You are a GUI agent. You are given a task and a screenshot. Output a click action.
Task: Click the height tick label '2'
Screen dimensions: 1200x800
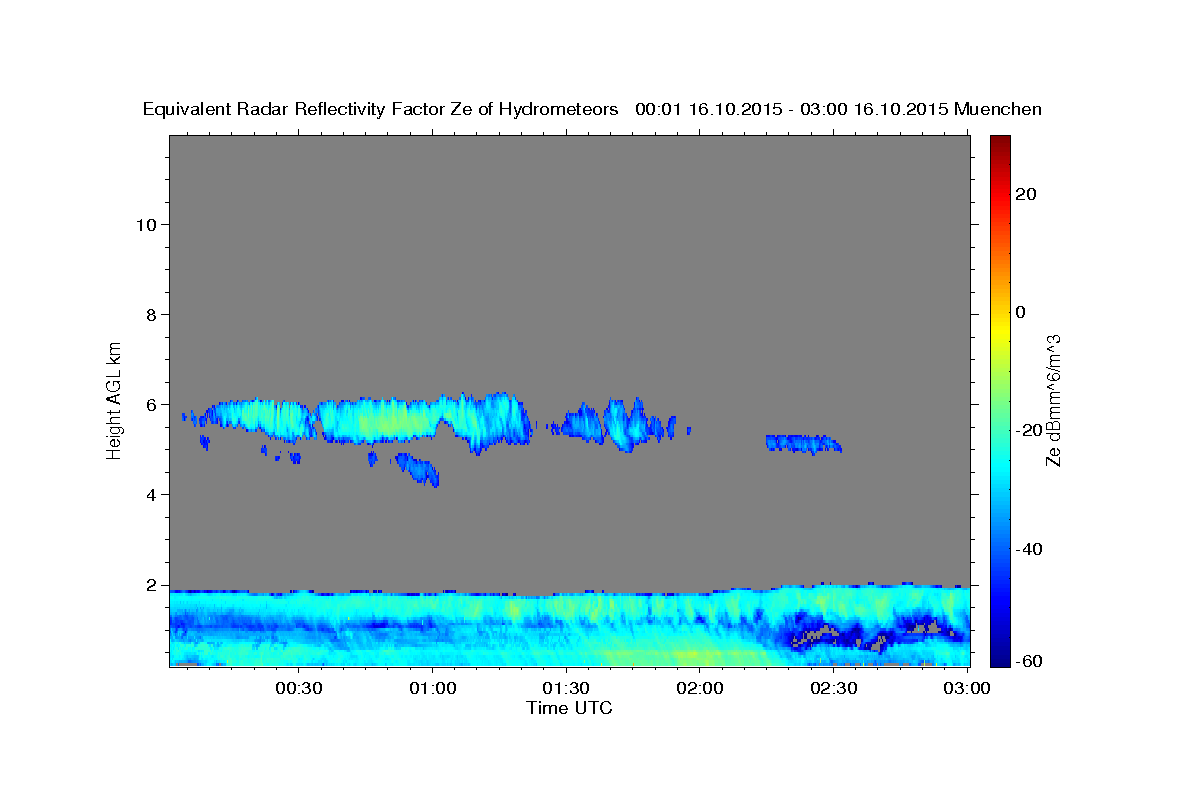[x=150, y=585]
